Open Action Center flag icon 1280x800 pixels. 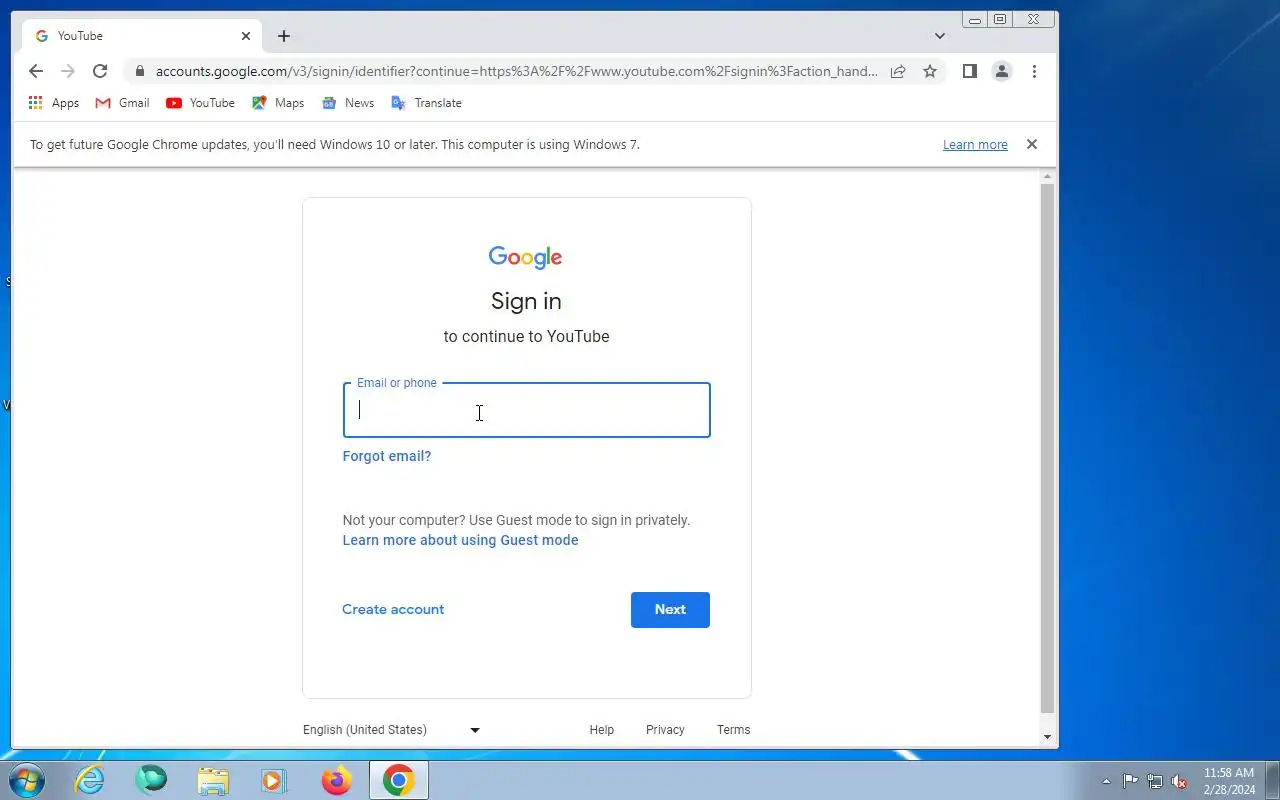(1130, 781)
